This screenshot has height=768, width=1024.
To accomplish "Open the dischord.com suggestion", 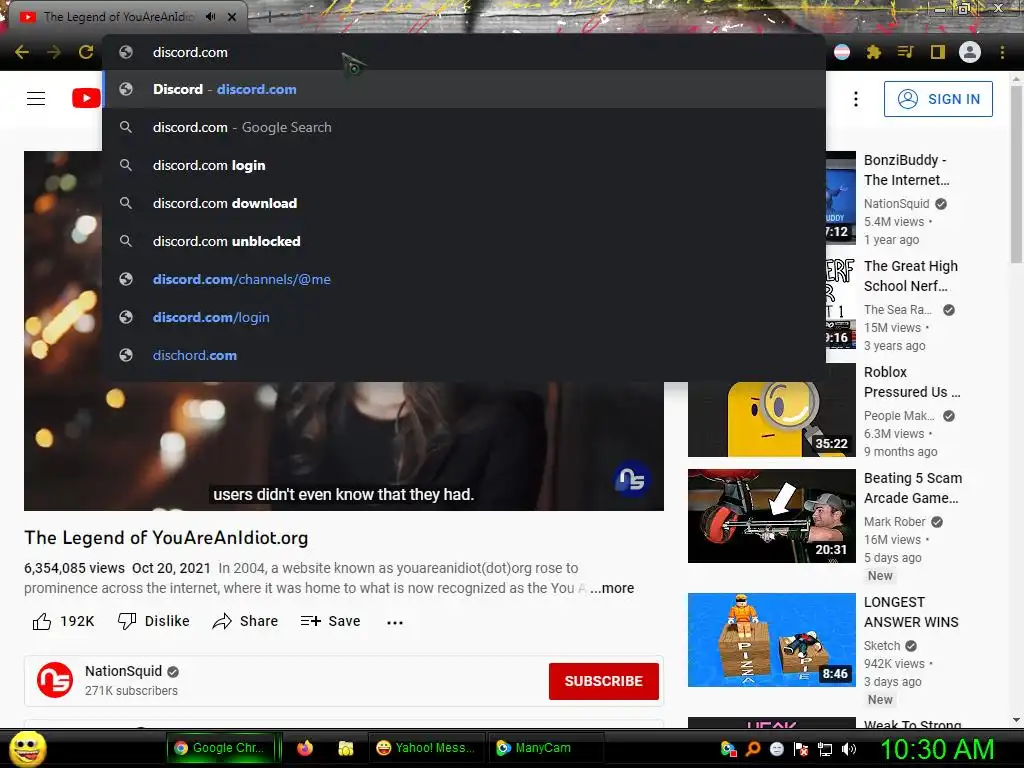I will coord(464,355).
